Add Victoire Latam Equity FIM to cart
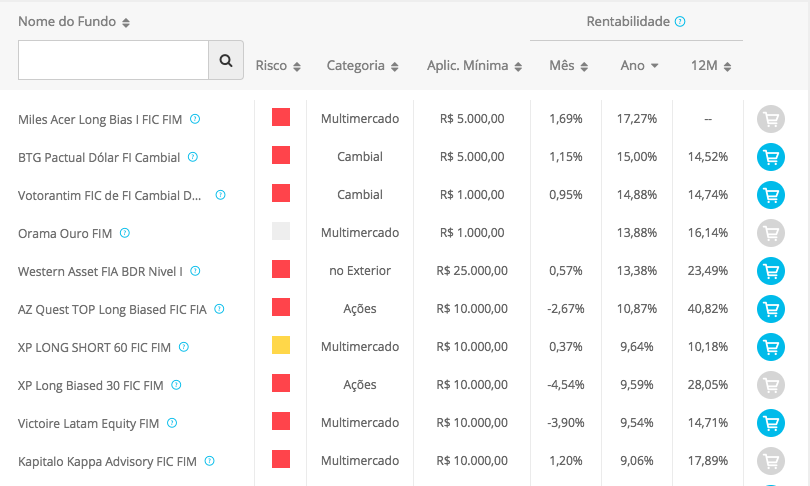 [x=770, y=423]
